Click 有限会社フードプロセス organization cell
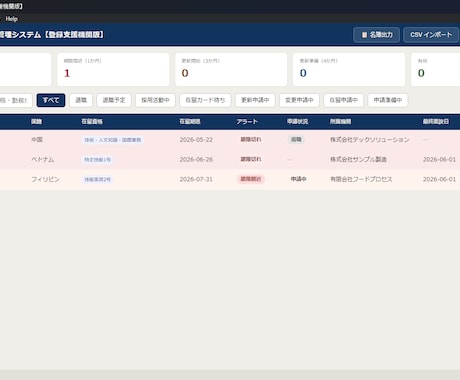460x380 pixels. coord(361,179)
